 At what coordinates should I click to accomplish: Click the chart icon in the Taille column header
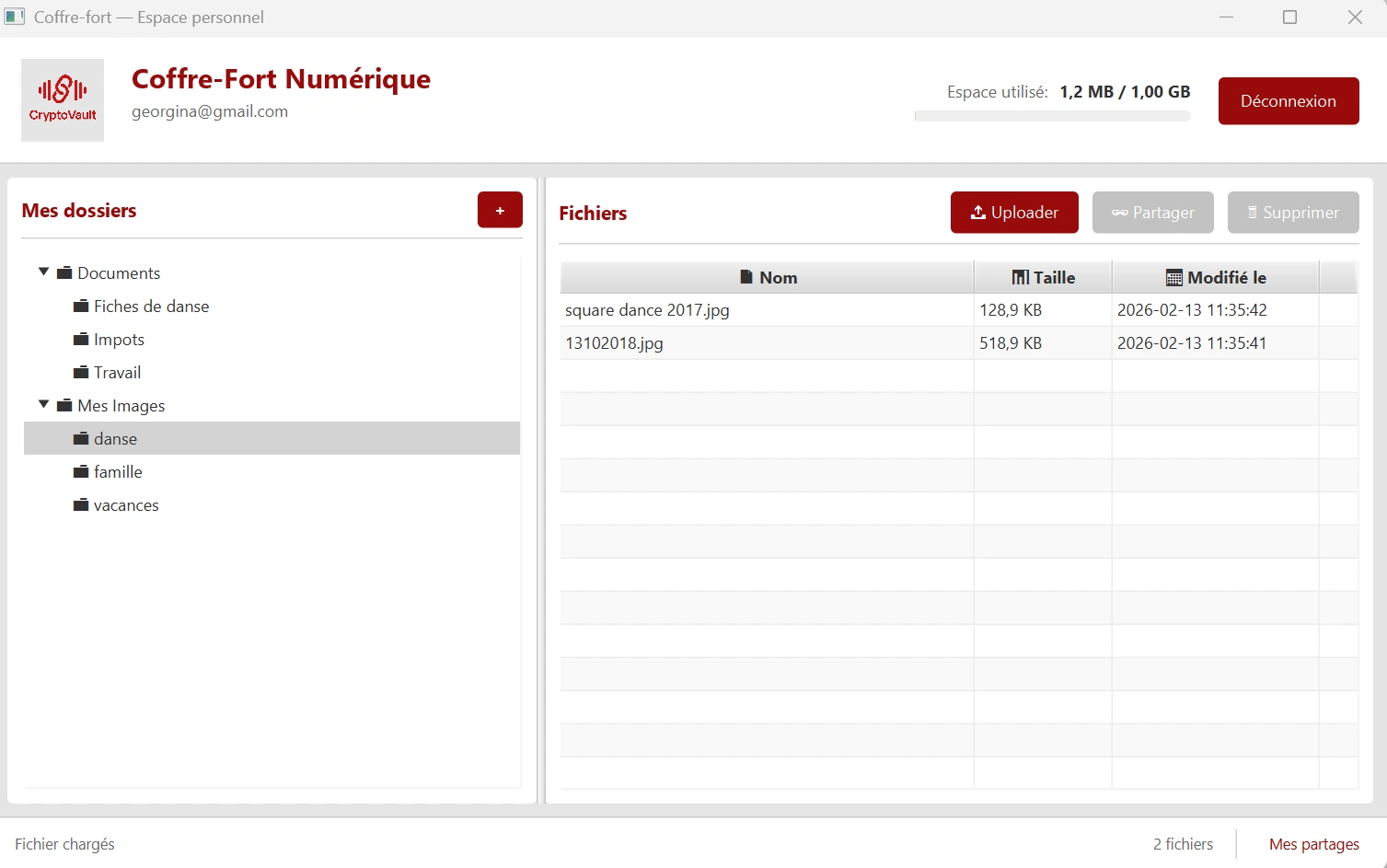coord(1019,277)
